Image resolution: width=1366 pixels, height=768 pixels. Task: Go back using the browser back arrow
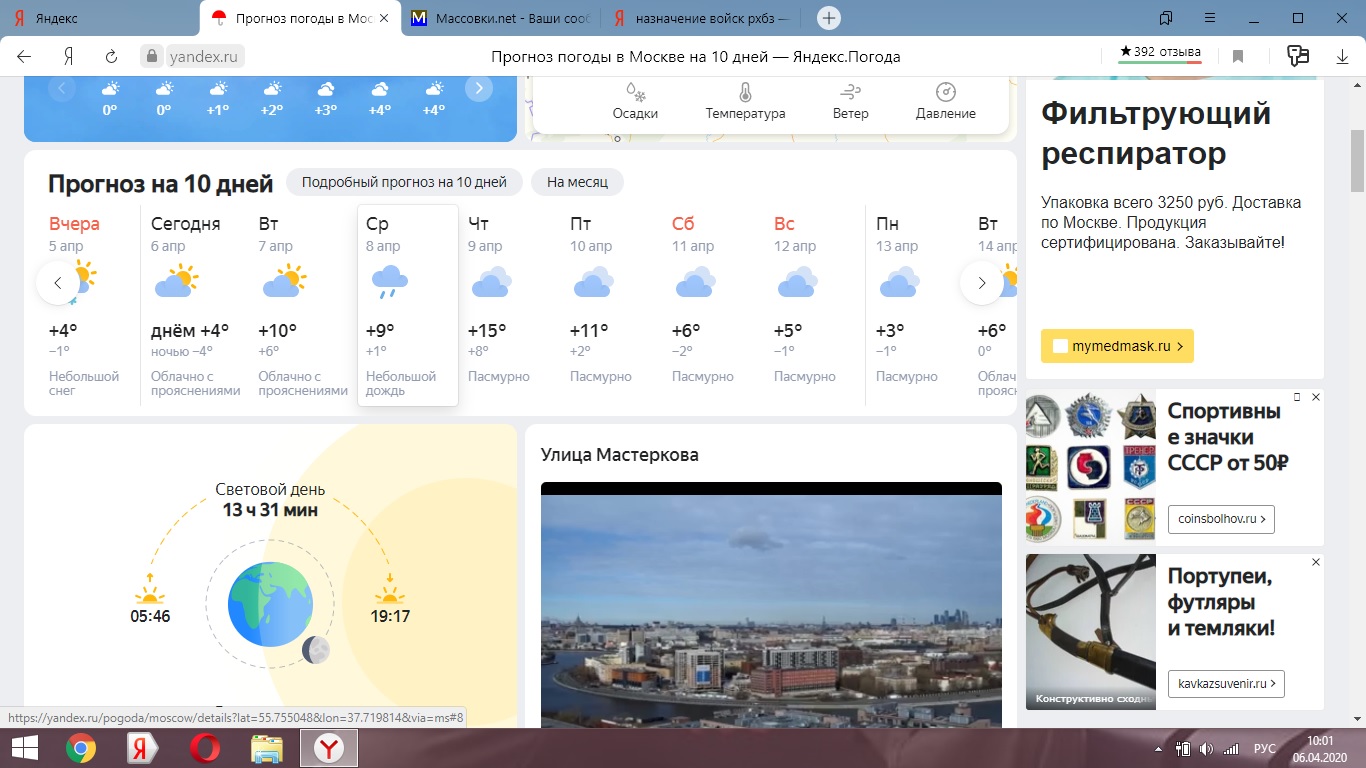[x=24, y=57]
